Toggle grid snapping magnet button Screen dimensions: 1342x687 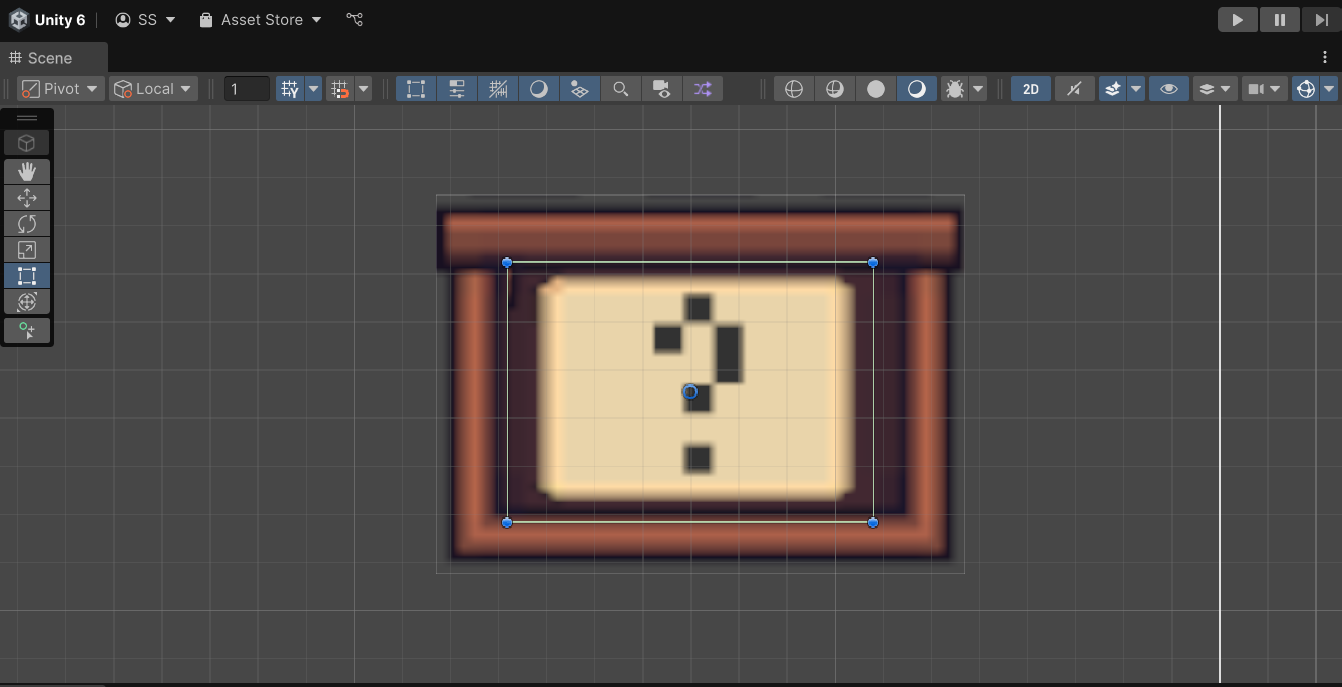point(340,89)
